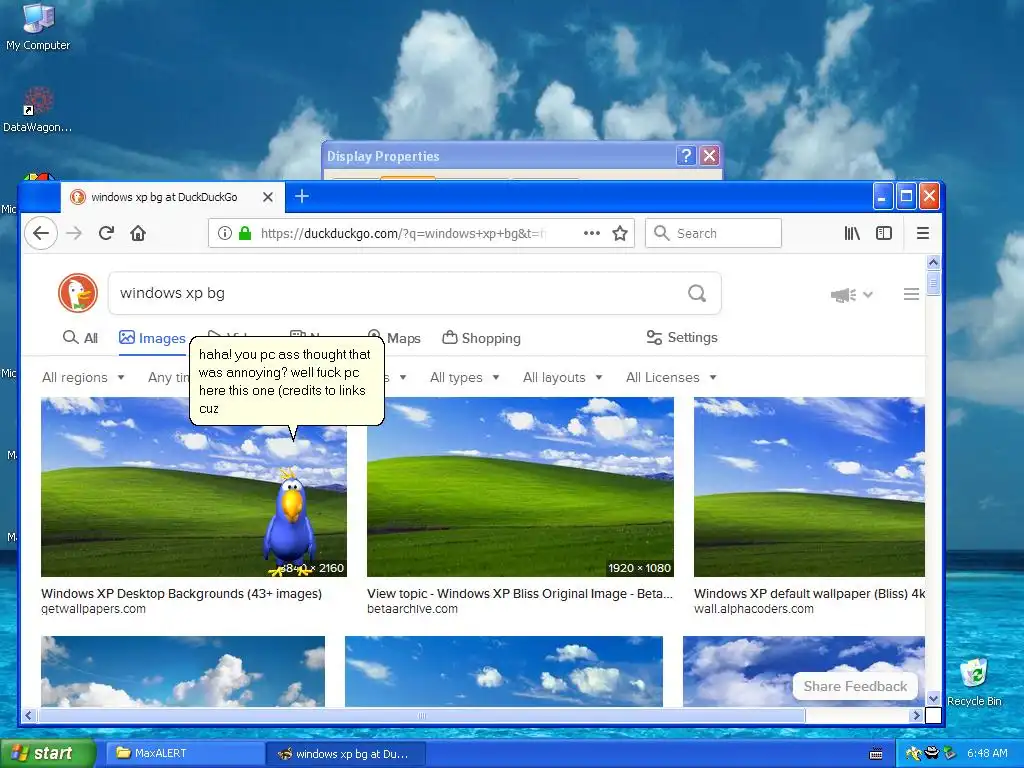The width and height of the screenshot is (1024, 768).
Task: Open the wall.alphacoders.com Bliss thumbnail
Action: click(809, 487)
